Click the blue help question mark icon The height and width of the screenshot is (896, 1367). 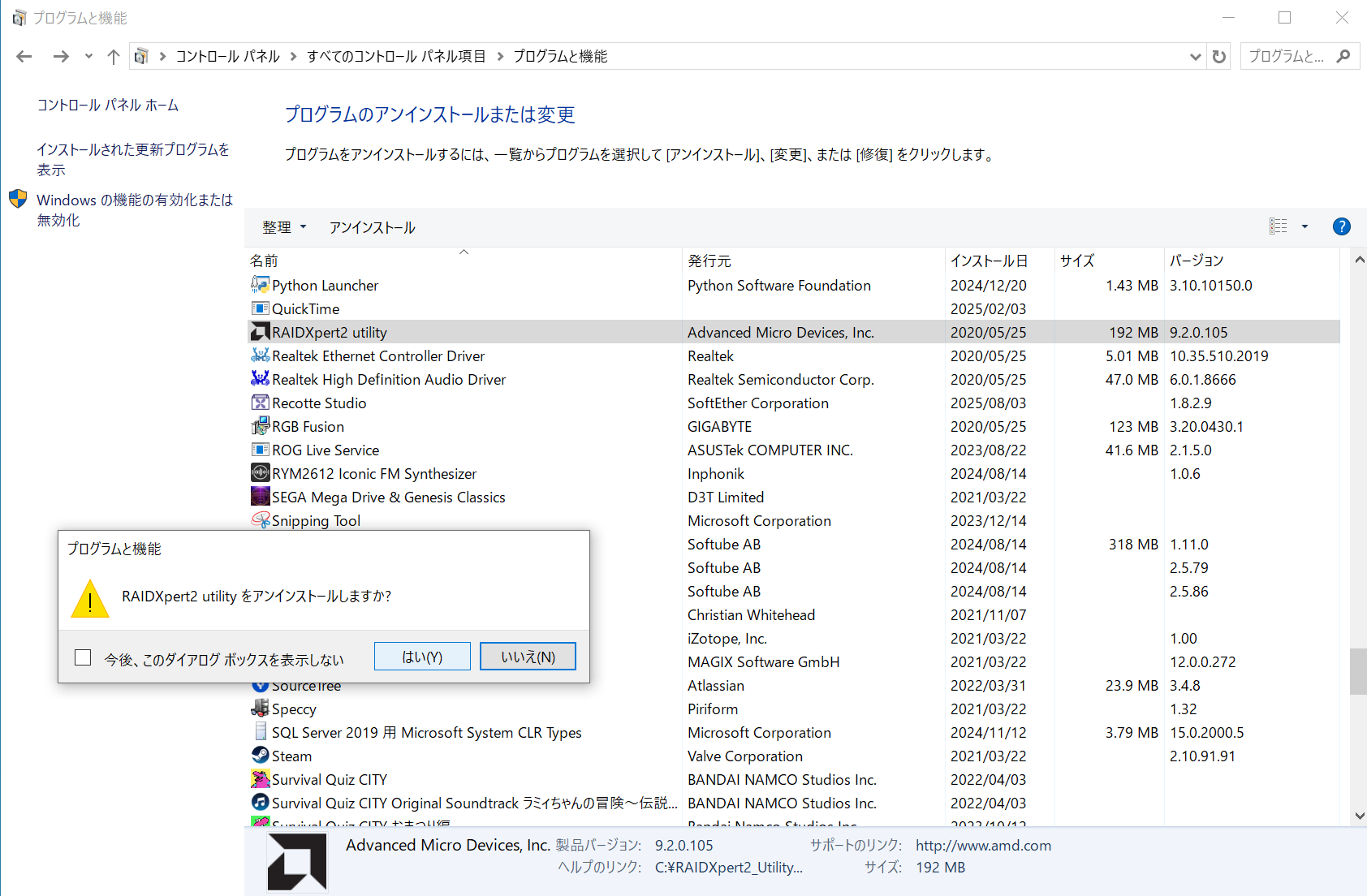(1341, 226)
